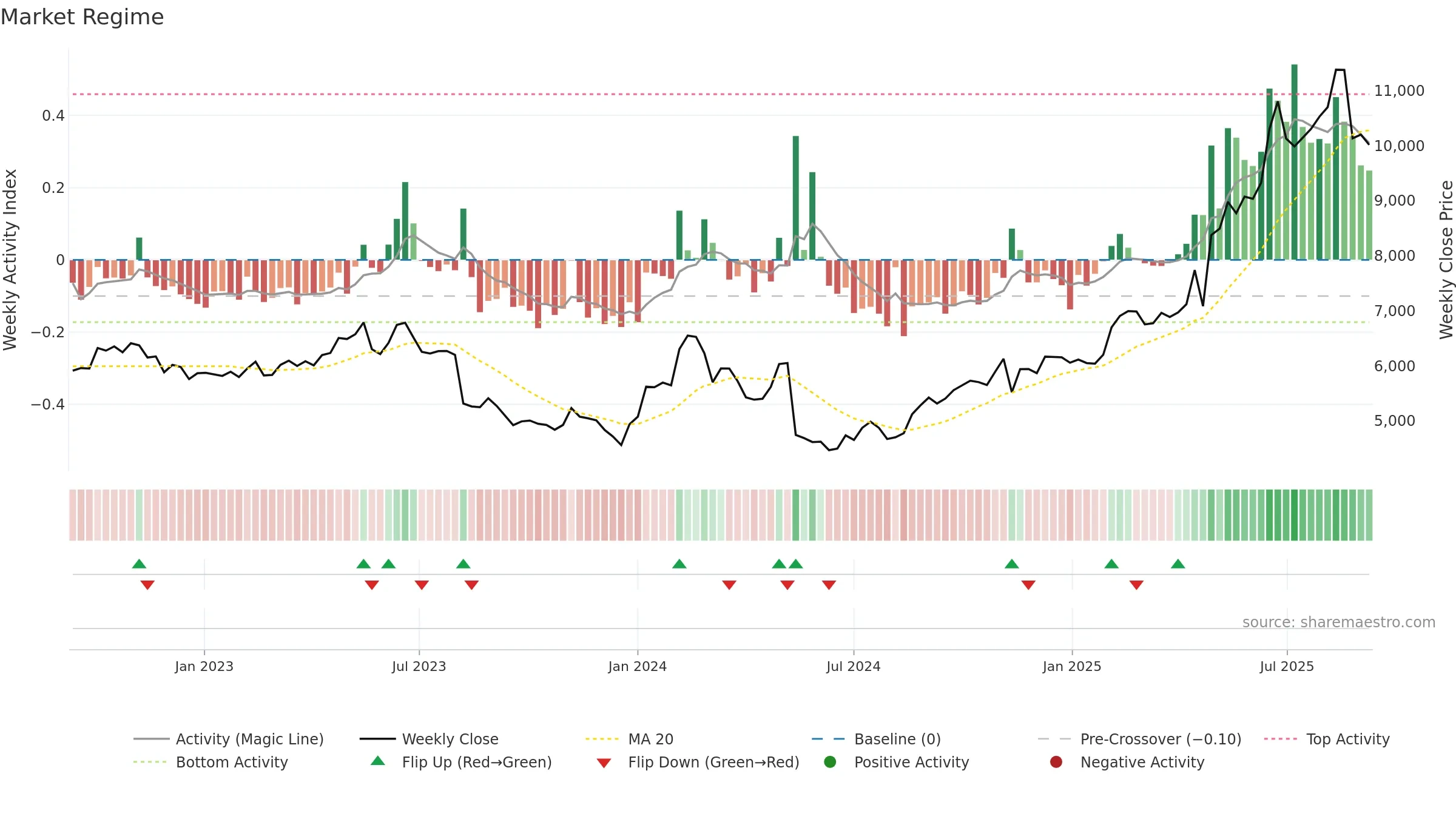Click the earliest Flip Down triangle before Jan 2023
This screenshot has width=1456, height=819.
(x=147, y=585)
